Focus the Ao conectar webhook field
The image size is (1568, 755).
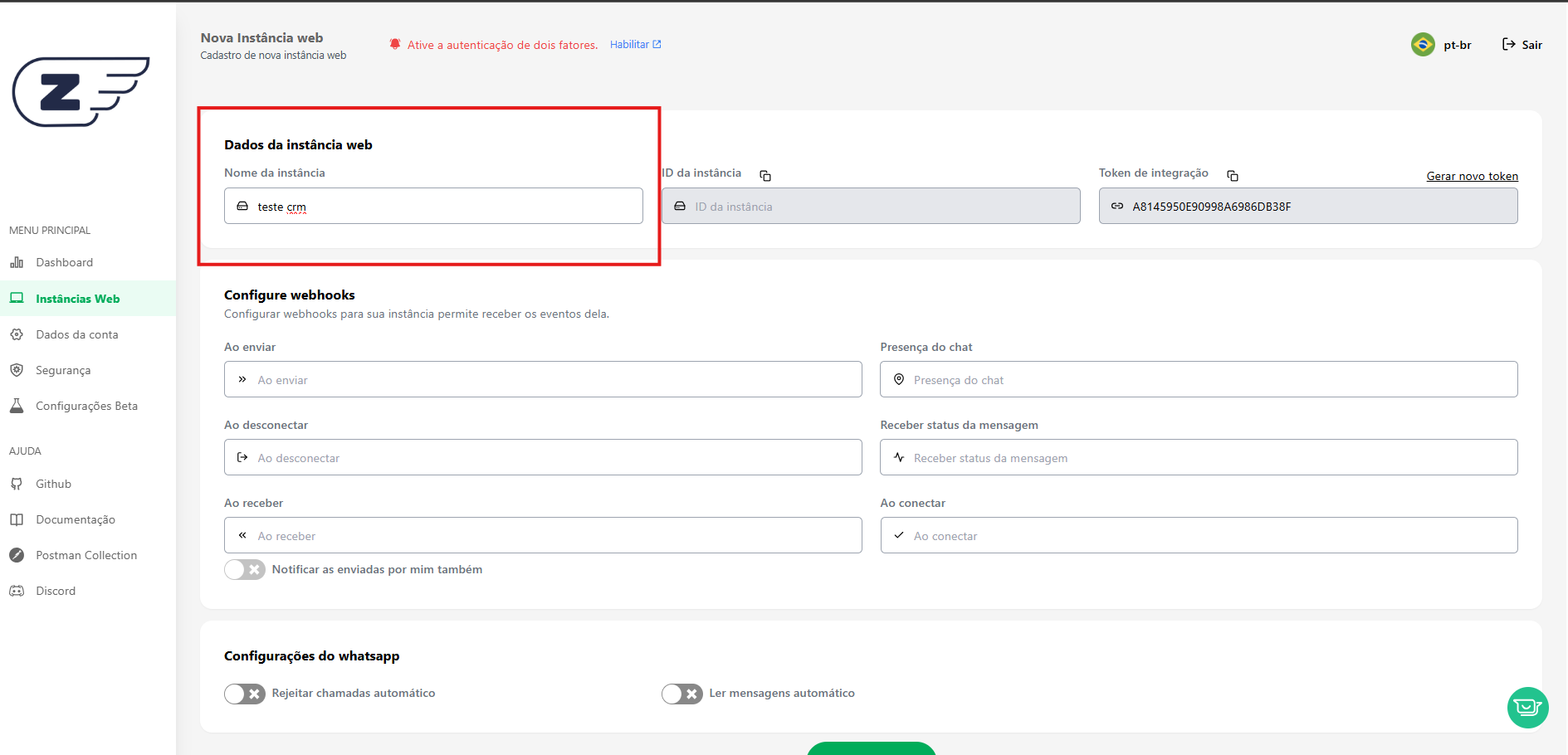coord(1199,535)
